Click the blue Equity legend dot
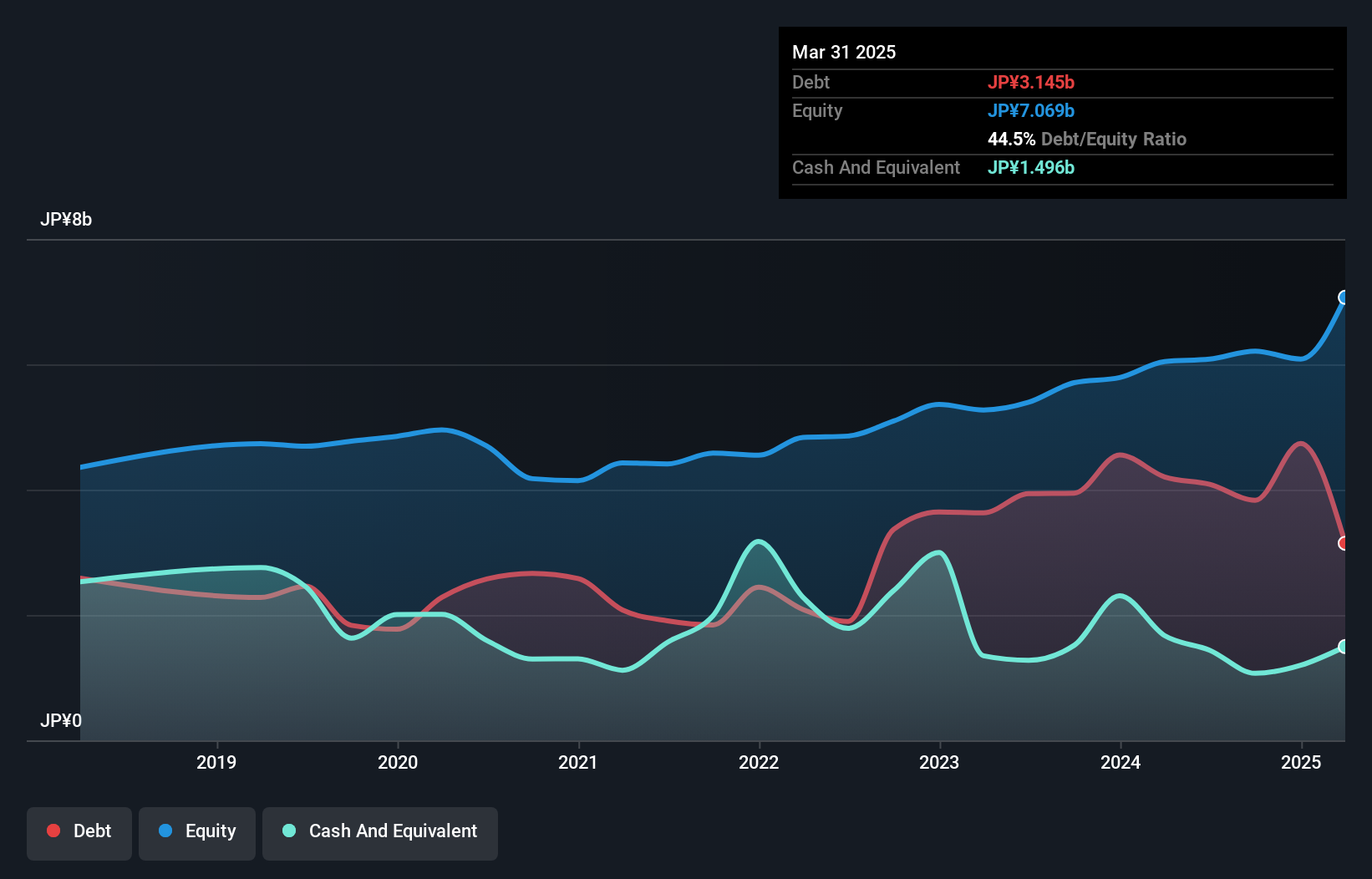 coord(165,831)
